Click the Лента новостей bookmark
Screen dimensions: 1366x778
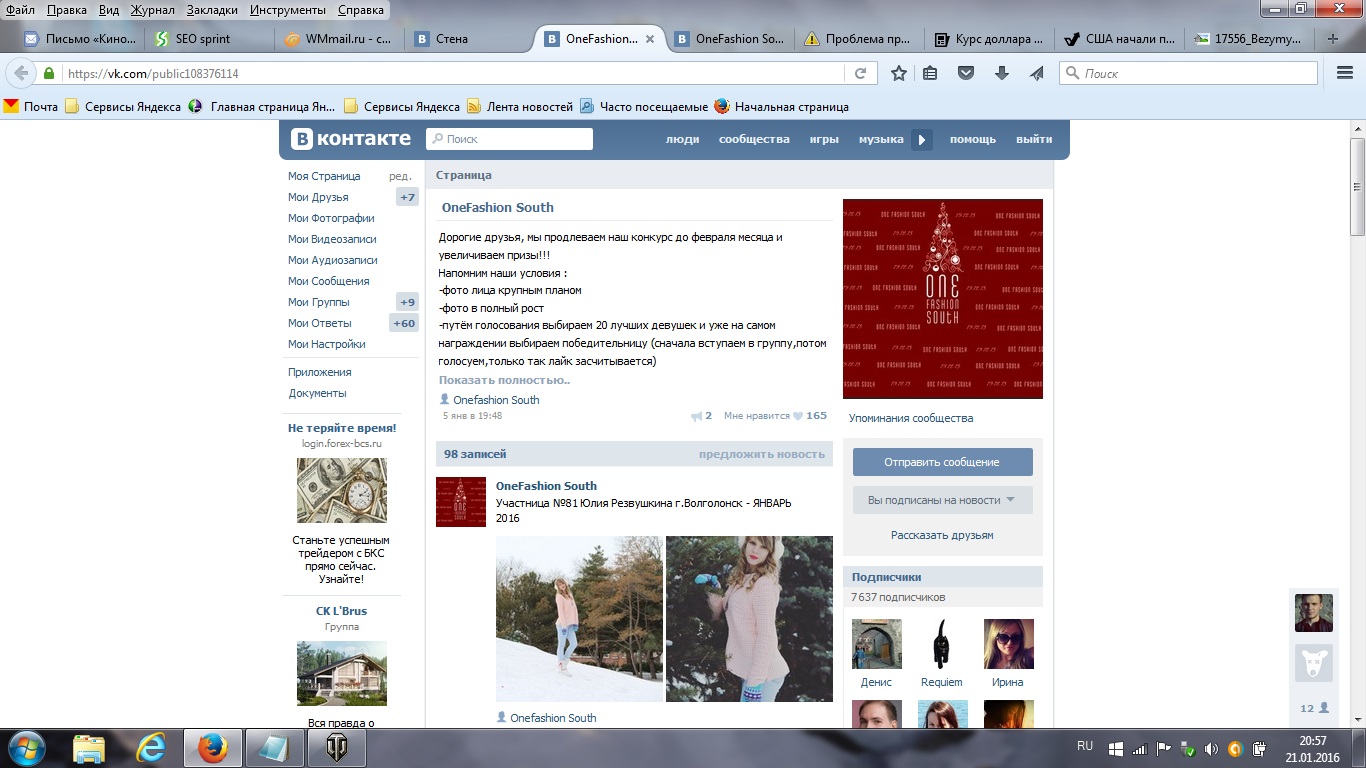coord(520,107)
